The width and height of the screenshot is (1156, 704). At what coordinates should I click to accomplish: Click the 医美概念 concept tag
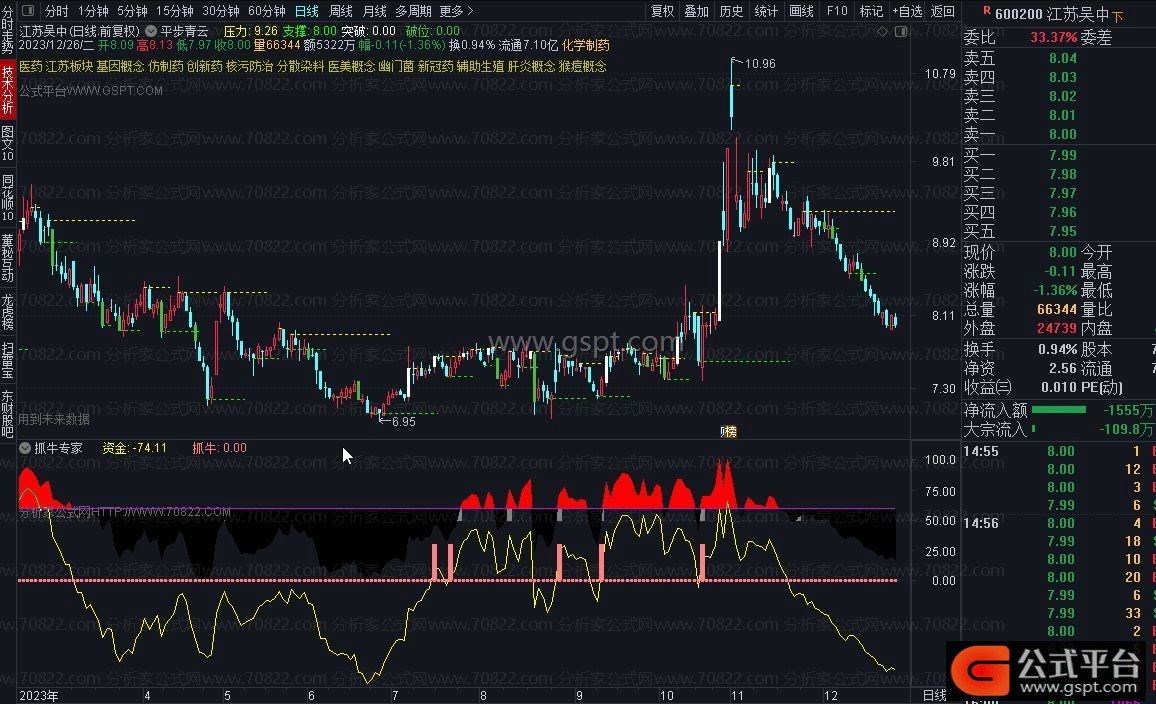point(351,66)
